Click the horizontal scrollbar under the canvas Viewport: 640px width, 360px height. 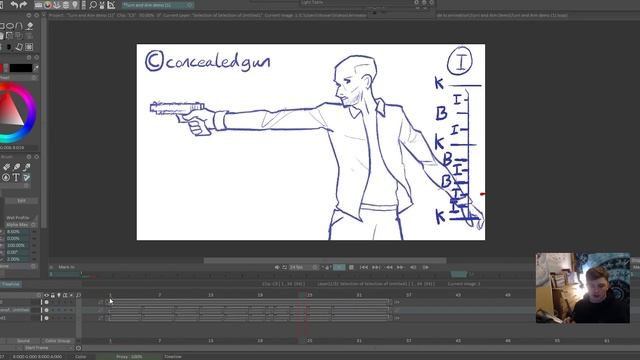pos(325,260)
